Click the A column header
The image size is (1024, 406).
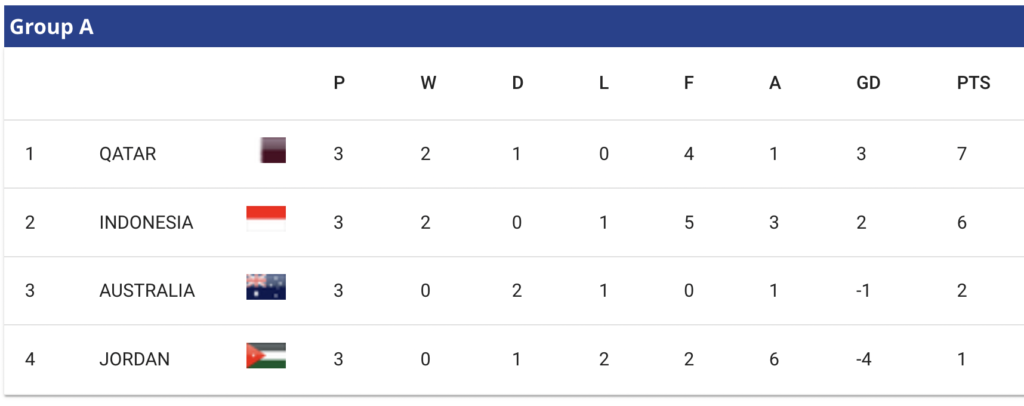775,84
